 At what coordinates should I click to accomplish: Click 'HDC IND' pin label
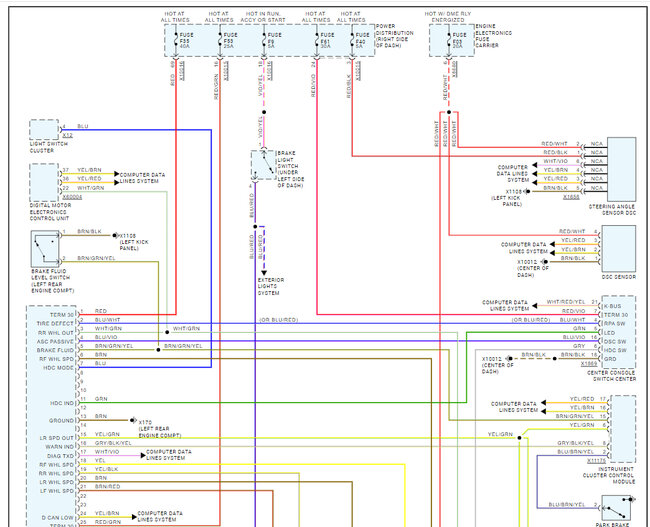point(62,403)
